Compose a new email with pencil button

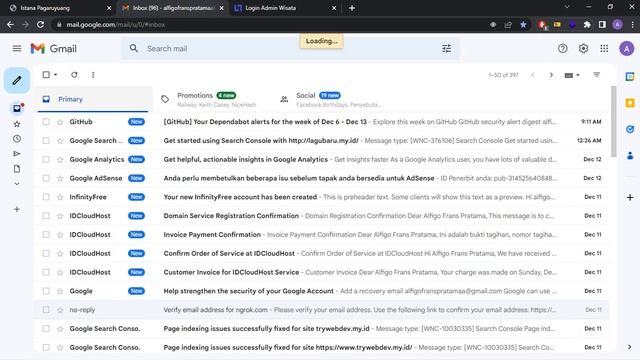click(17, 80)
